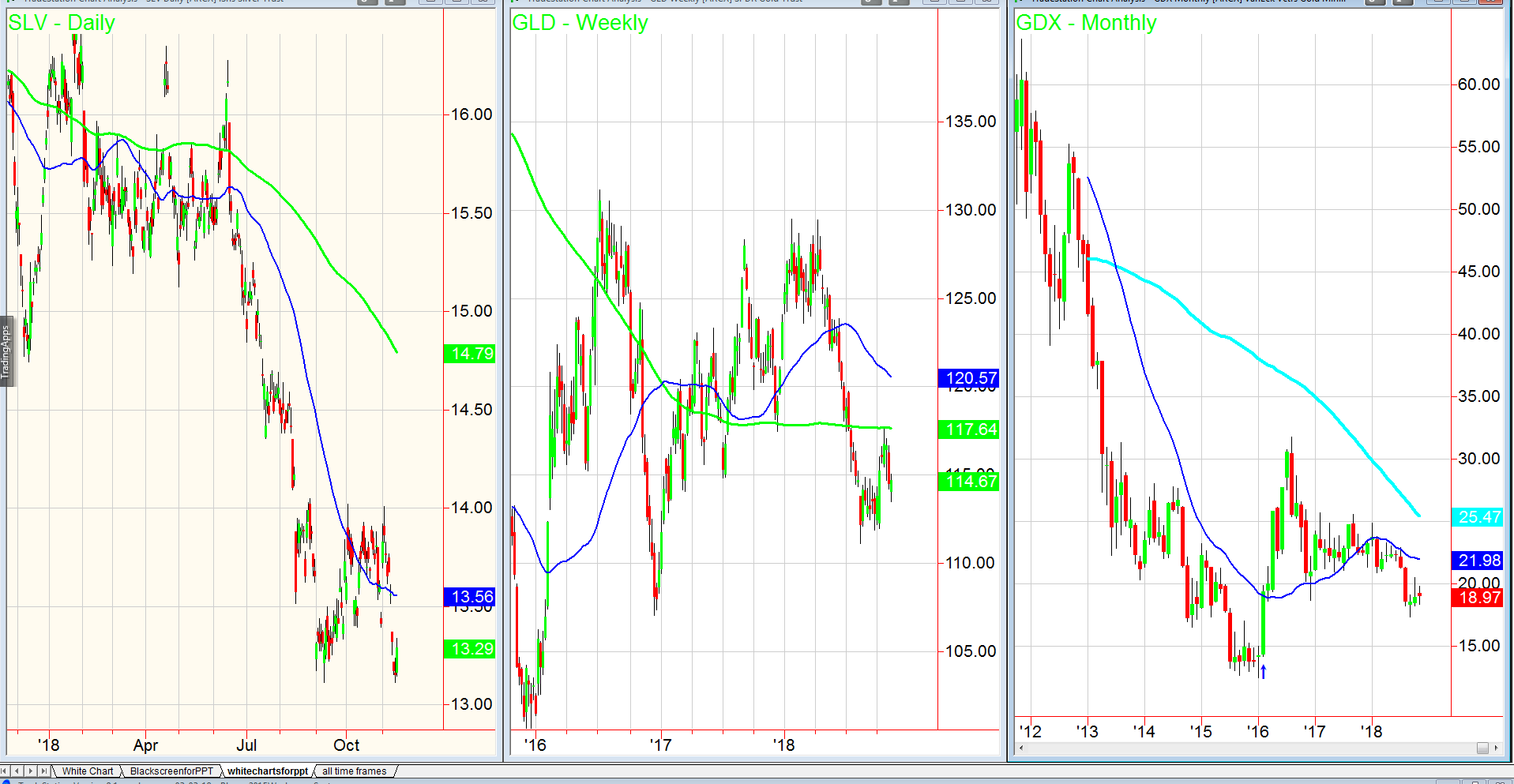This screenshot has width=1514, height=784.
Task: Click the GDX 25.47 cyan average label
Action: 1477,517
